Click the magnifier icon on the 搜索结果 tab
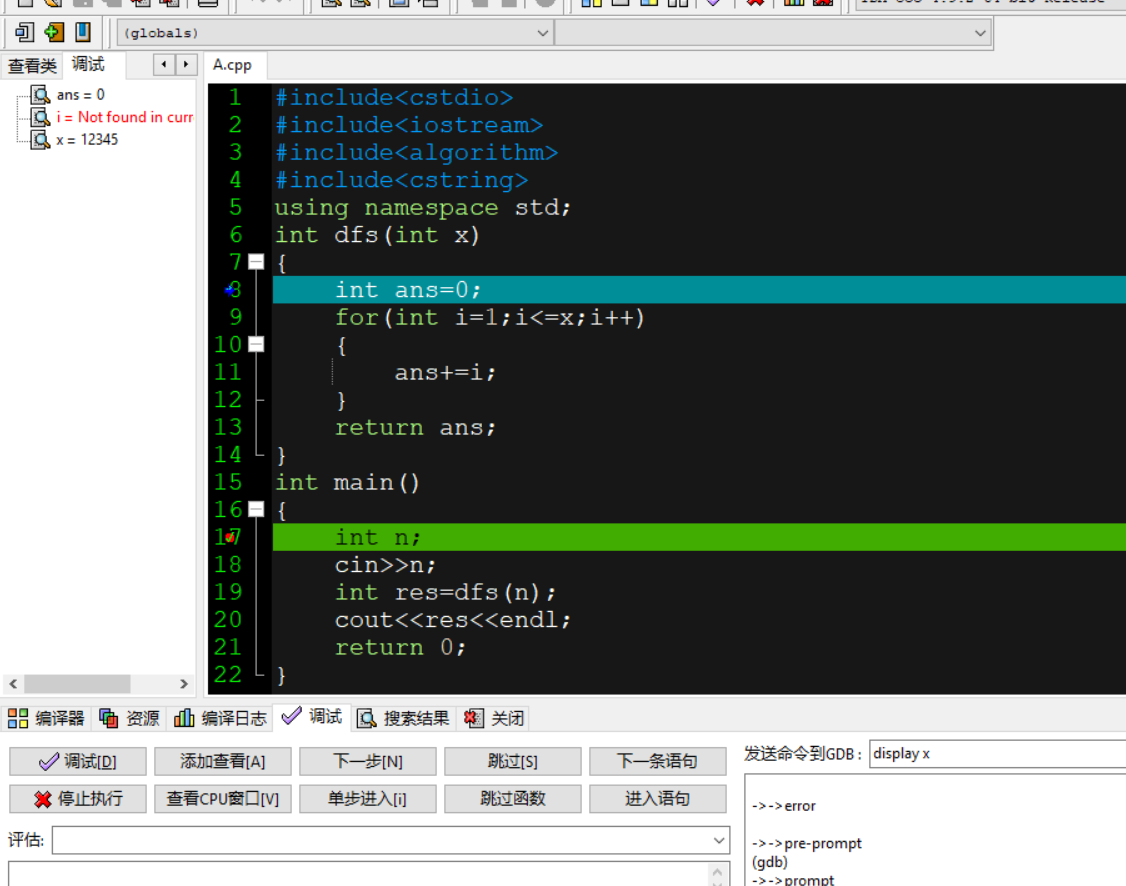The height and width of the screenshot is (886, 1126). tap(366, 717)
